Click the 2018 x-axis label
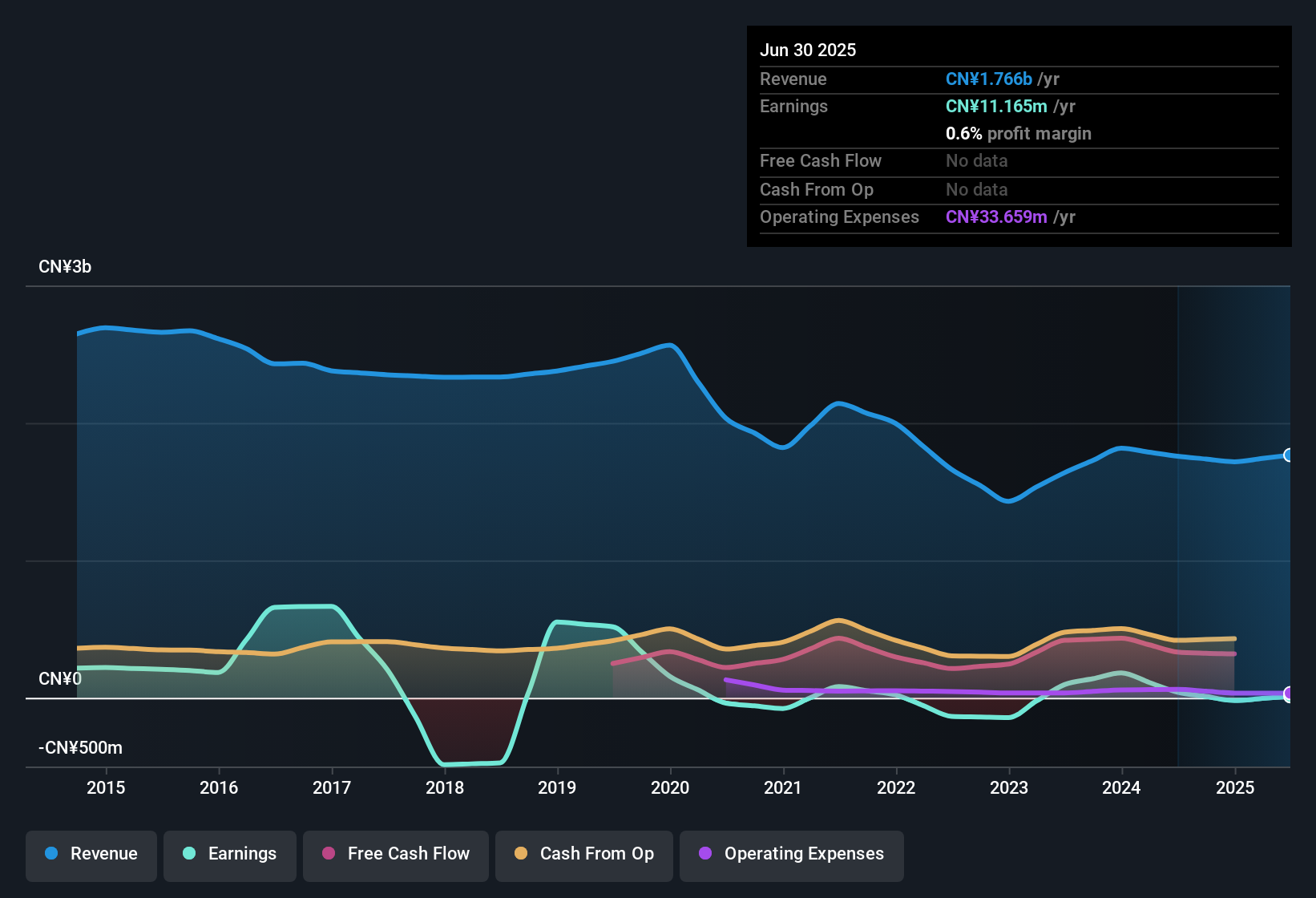Screen dimensions: 1316x898 click(445, 787)
